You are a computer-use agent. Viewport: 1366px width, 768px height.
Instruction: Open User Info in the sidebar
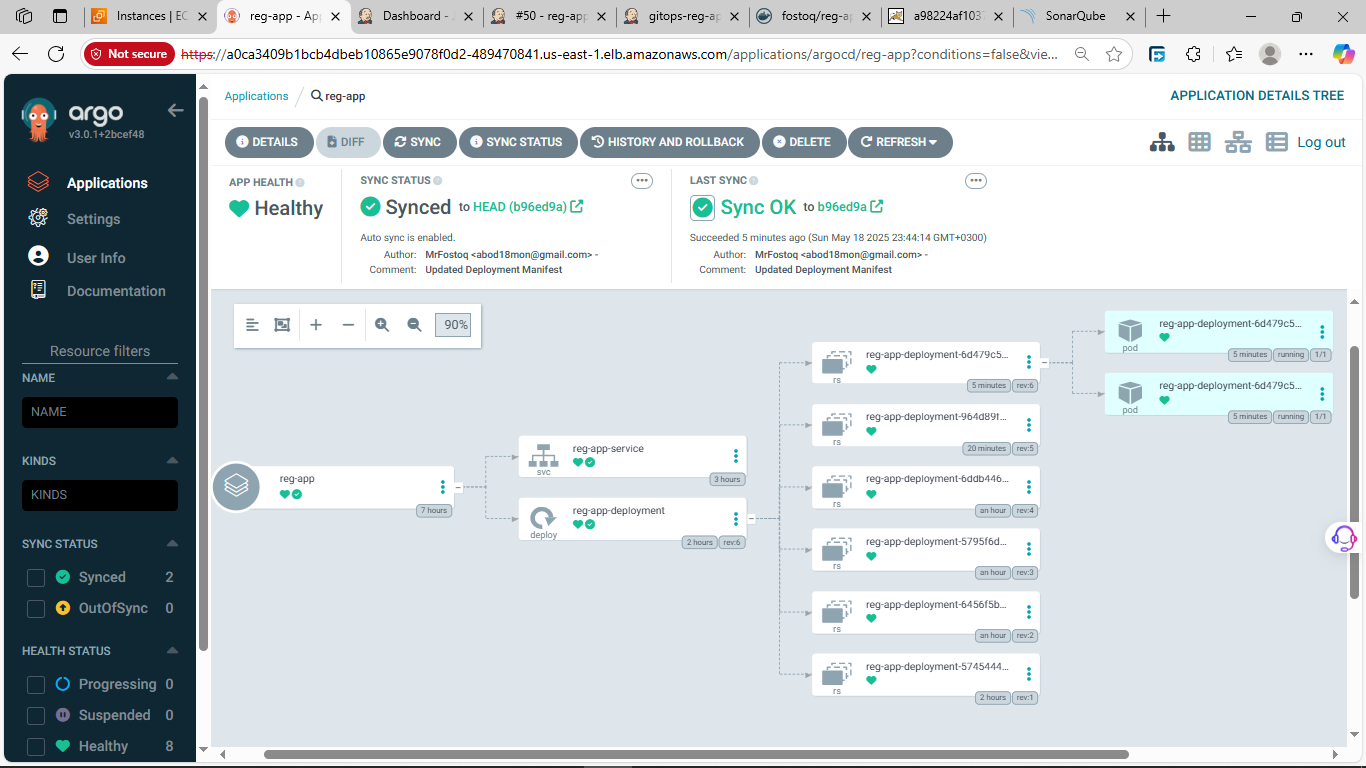96,258
